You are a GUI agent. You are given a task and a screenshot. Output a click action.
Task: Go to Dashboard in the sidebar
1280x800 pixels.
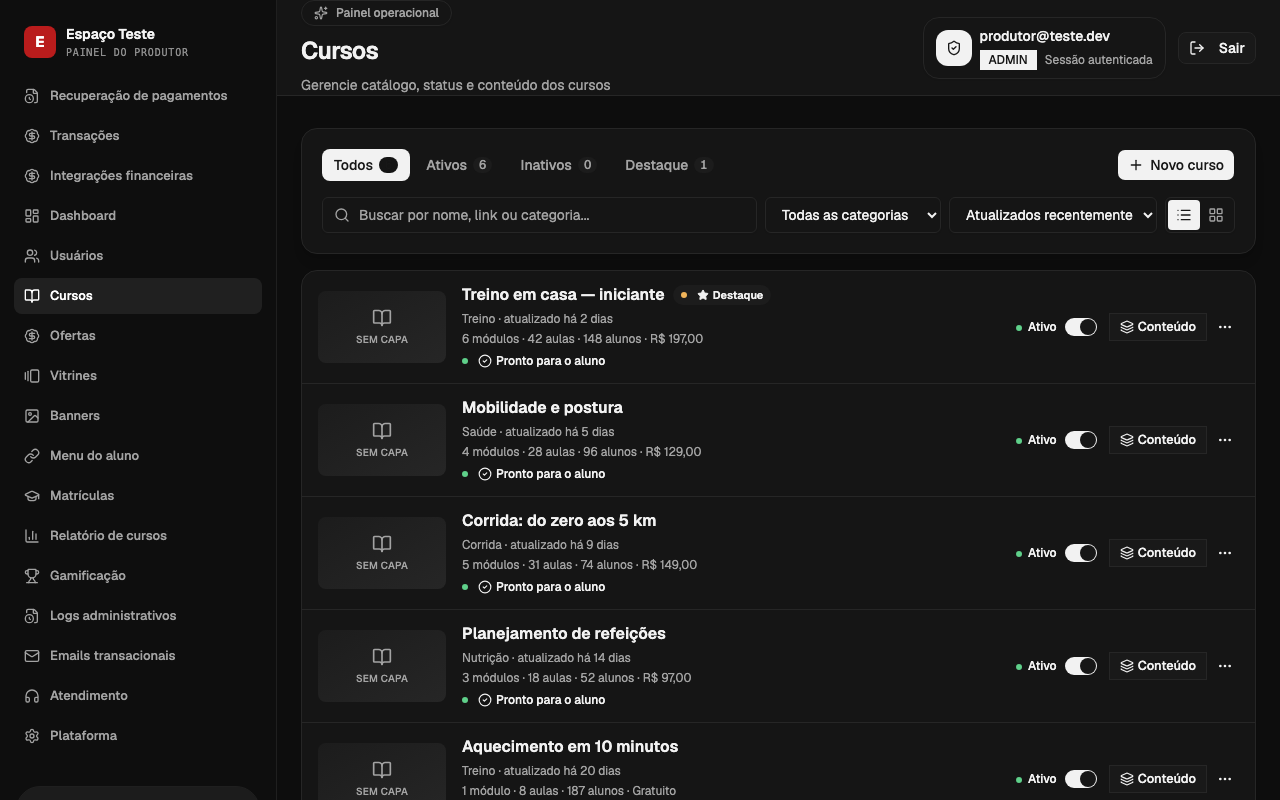138,216
